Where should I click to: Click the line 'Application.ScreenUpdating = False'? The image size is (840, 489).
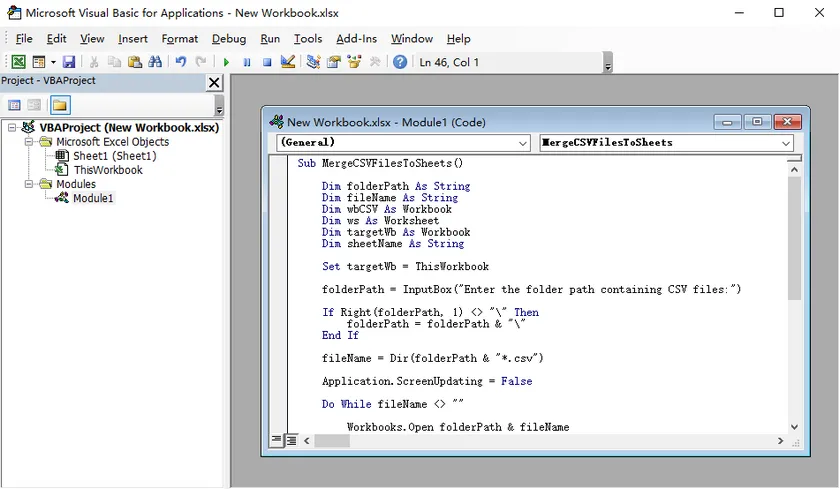(427, 381)
